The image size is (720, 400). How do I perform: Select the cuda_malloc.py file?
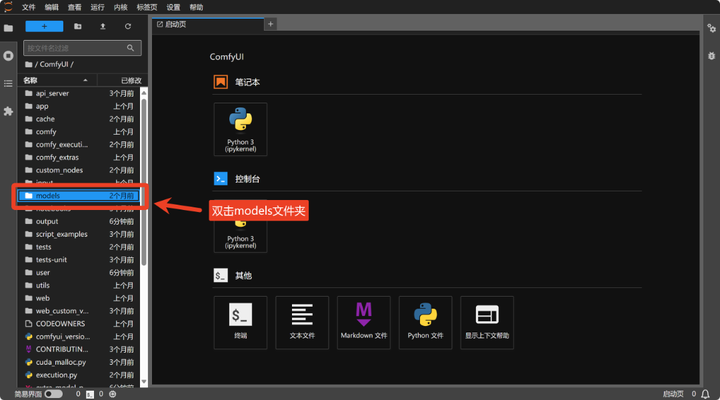pyautogui.click(x=79, y=362)
